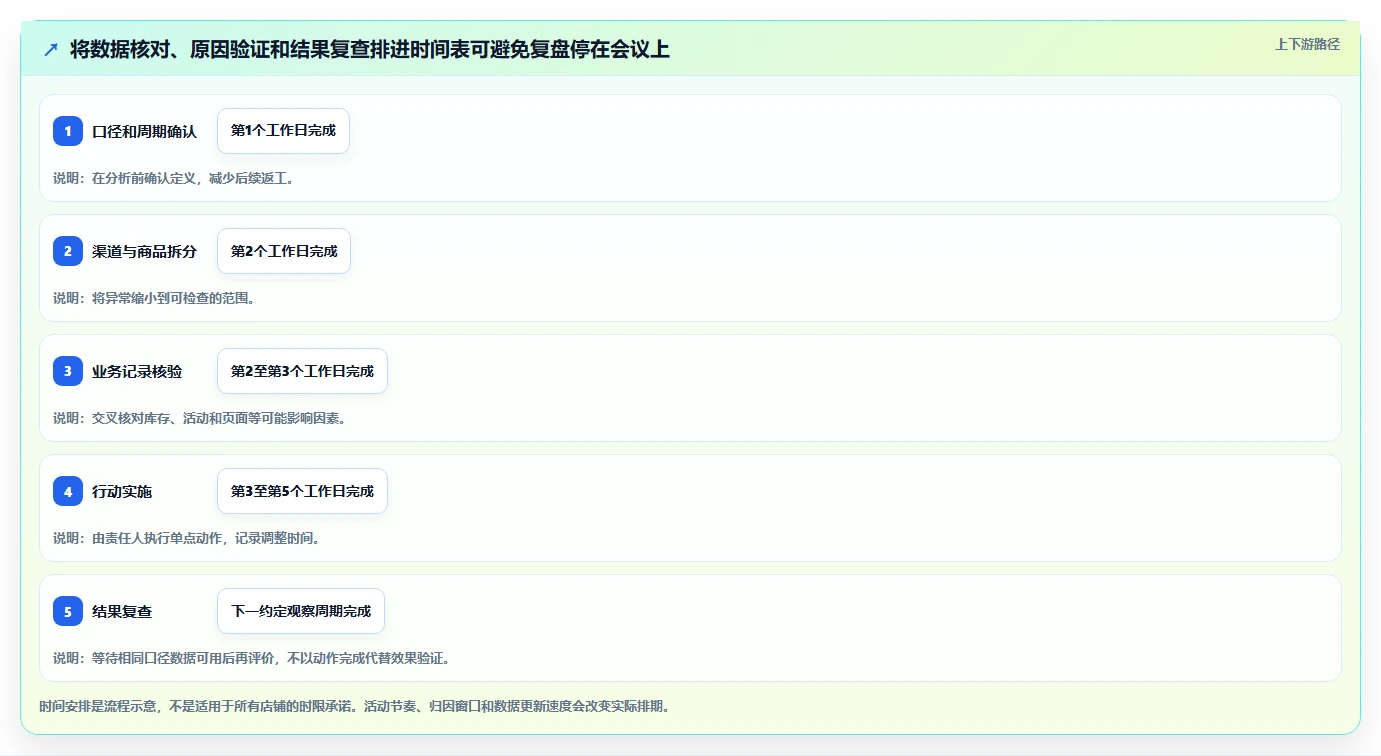Click the 第3至第5个工作日完成 pill
1381x756 pixels.
(x=302, y=491)
